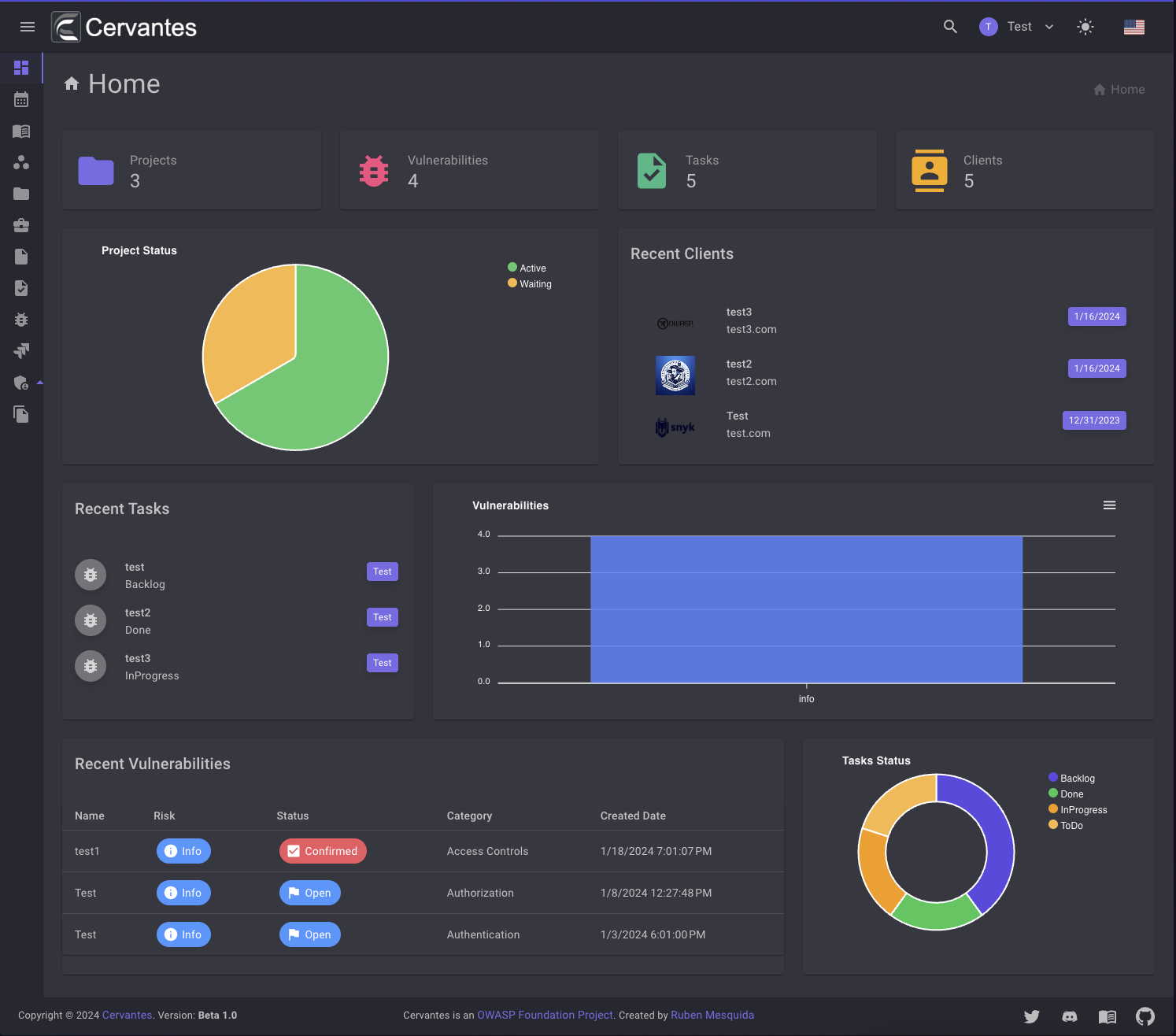Screen dimensions: 1176x1036
Task: Click the Home breadcrumb link
Action: click(x=1119, y=90)
